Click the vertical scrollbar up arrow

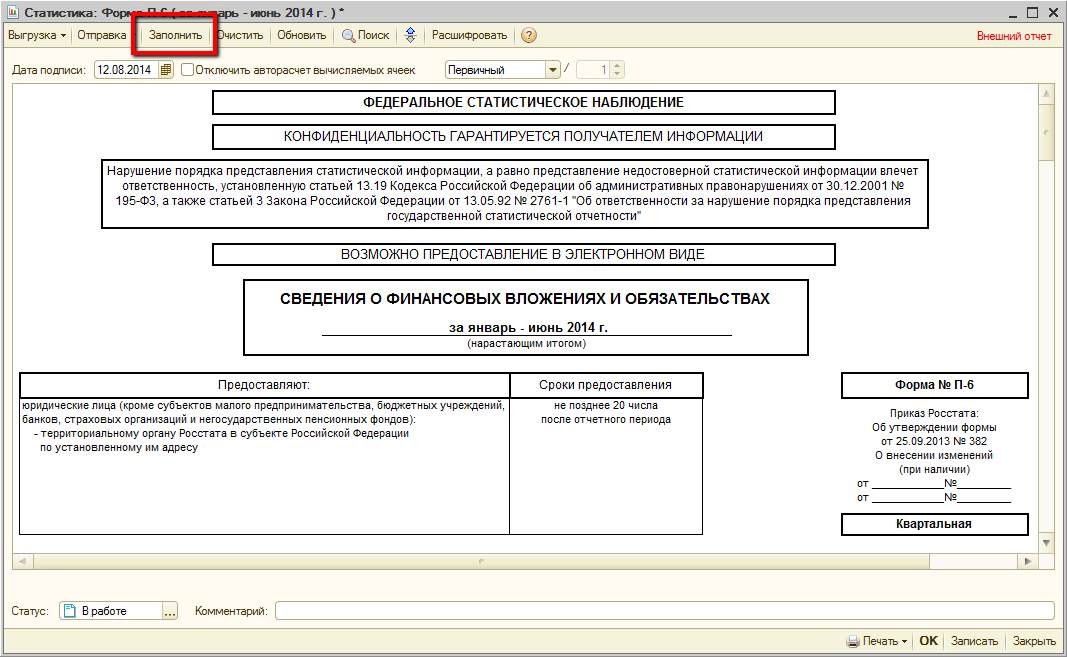click(1047, 95)
